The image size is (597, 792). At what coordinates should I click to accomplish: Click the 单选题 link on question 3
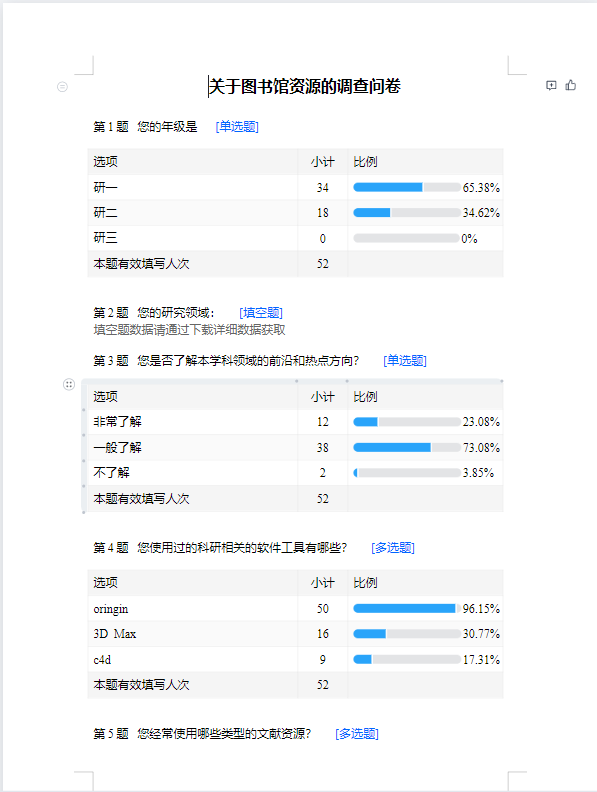[405, 361]
